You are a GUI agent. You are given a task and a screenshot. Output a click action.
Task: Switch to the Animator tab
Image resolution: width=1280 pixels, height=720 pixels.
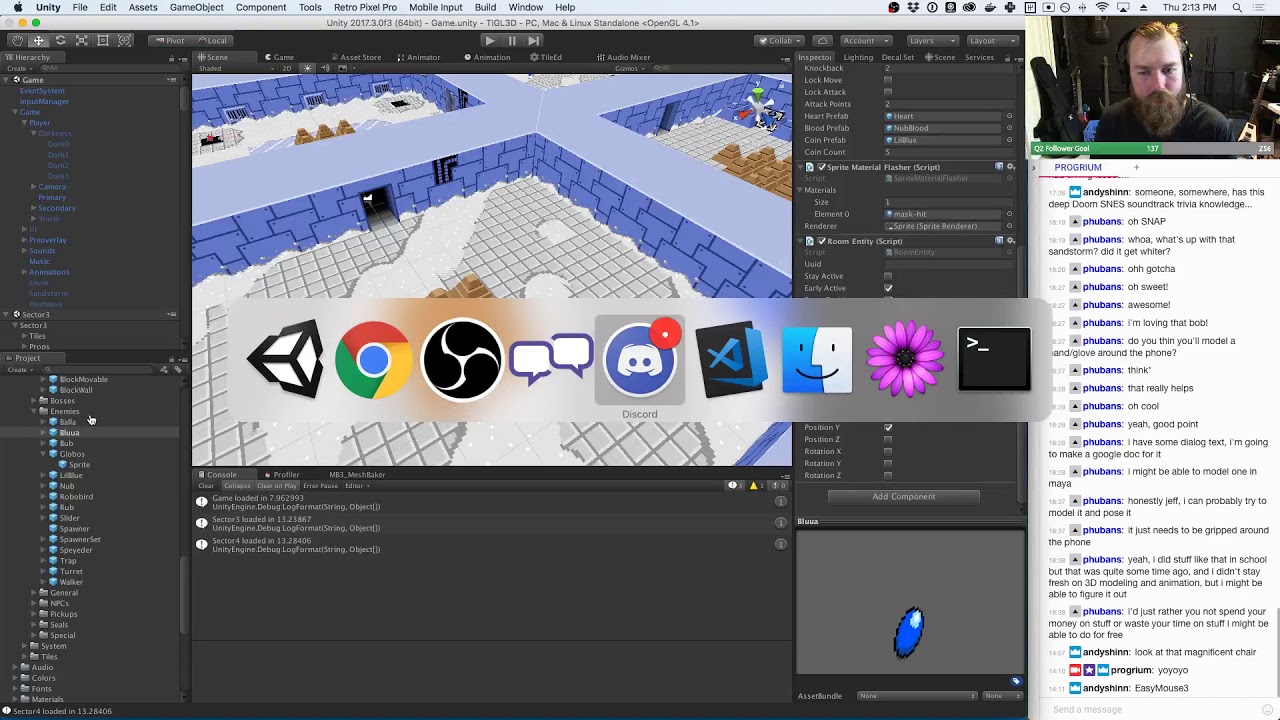(418, 57)
